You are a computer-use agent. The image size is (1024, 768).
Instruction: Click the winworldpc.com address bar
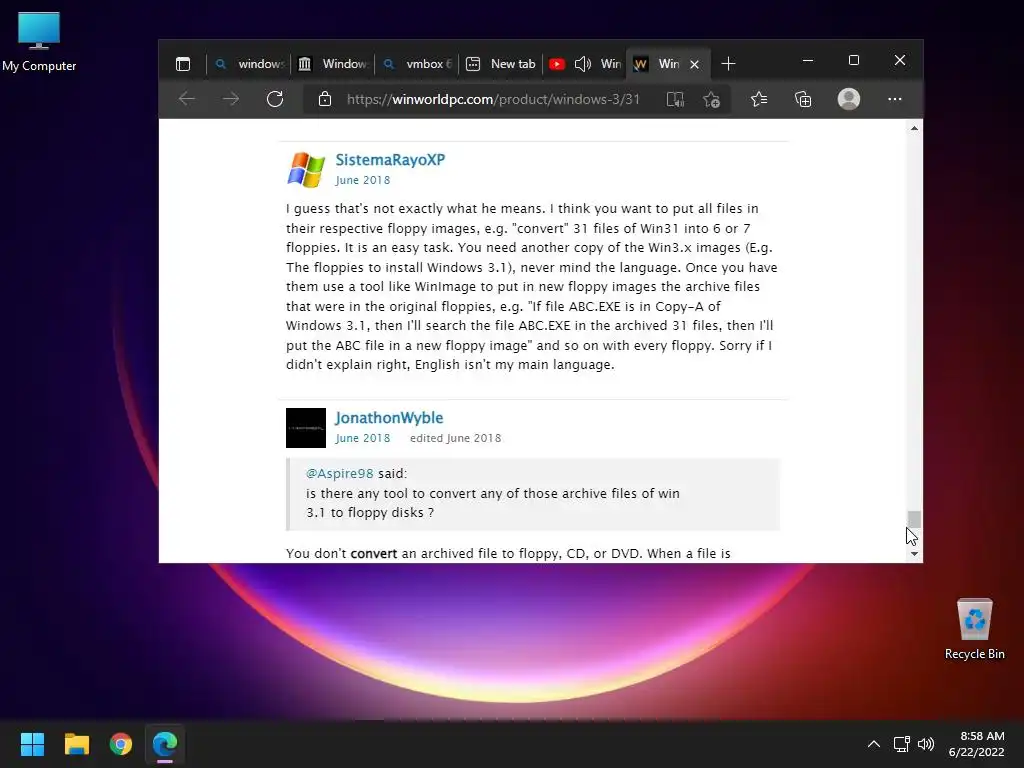tap(493, 99)
